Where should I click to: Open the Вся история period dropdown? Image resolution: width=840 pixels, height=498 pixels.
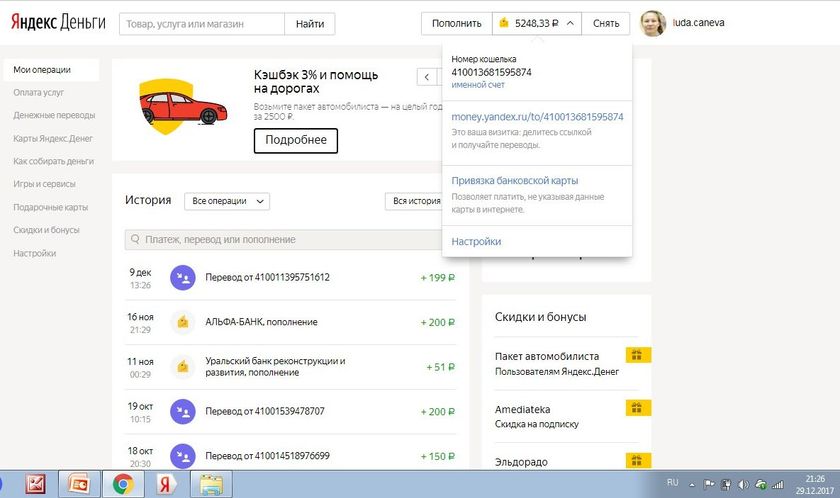[414, 201]
